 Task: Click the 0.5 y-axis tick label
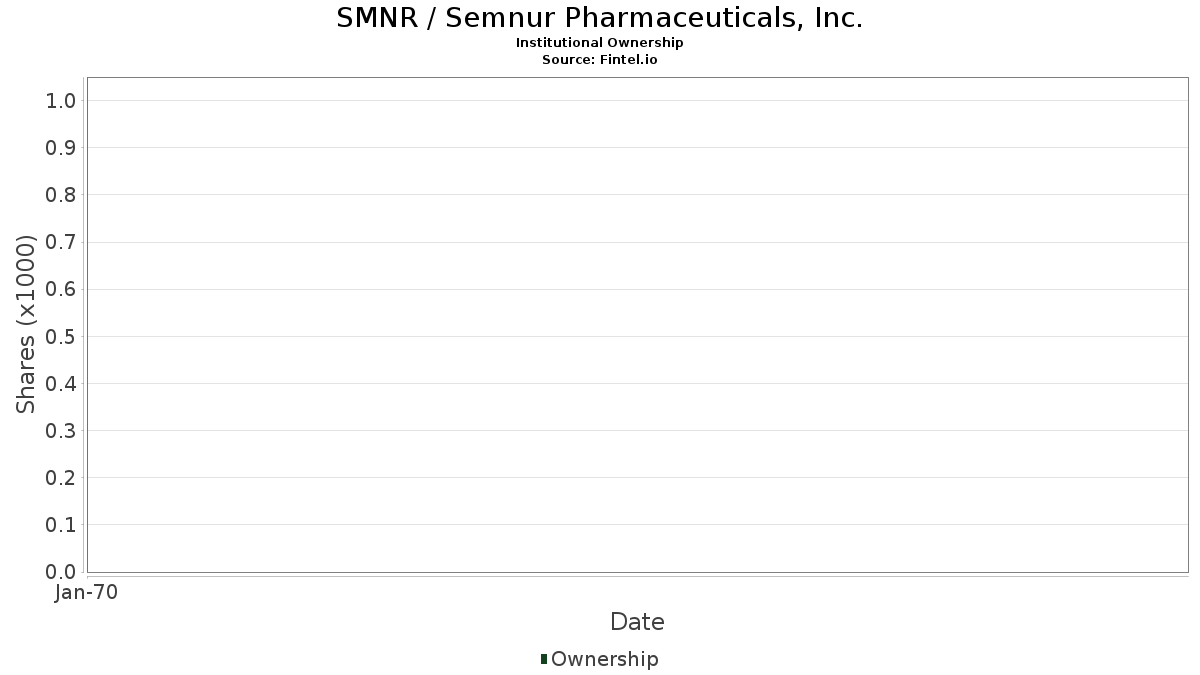pyautogui.click(x=61, y=336)
